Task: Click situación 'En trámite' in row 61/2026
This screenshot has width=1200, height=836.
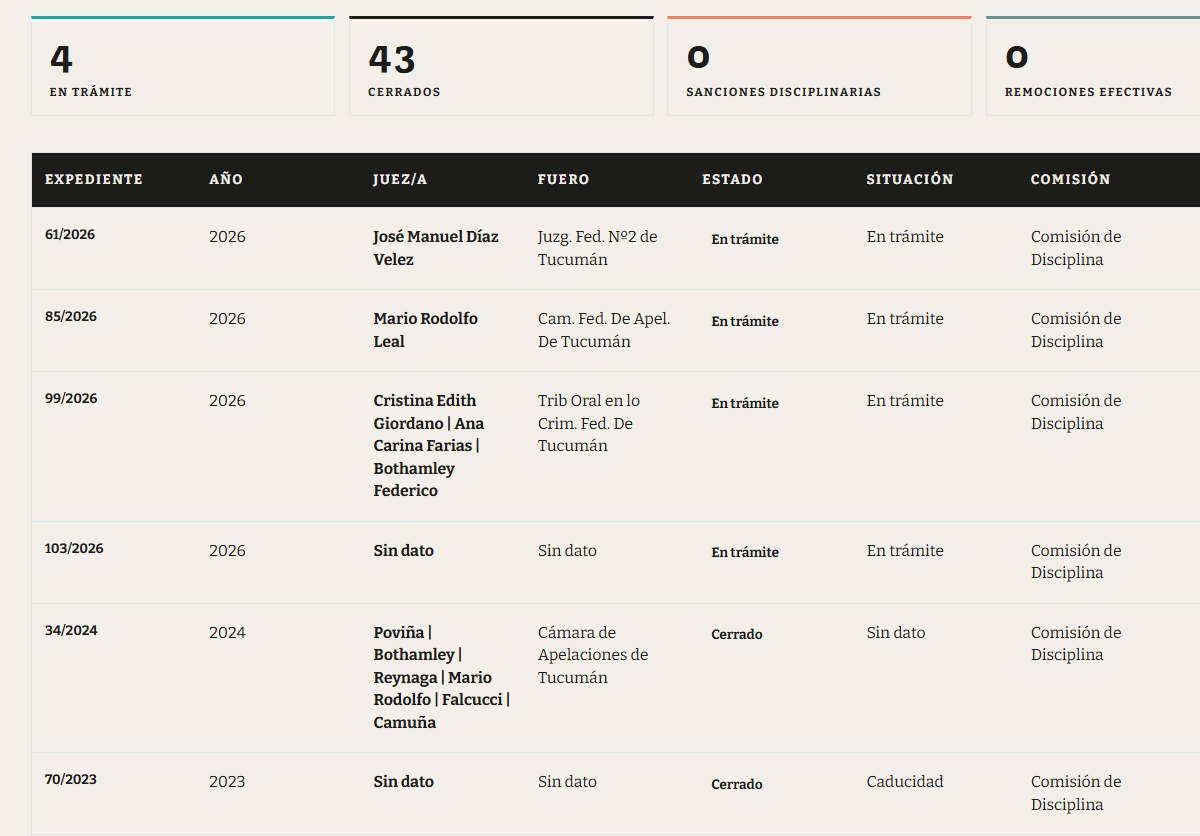Action: pos(905,237)
